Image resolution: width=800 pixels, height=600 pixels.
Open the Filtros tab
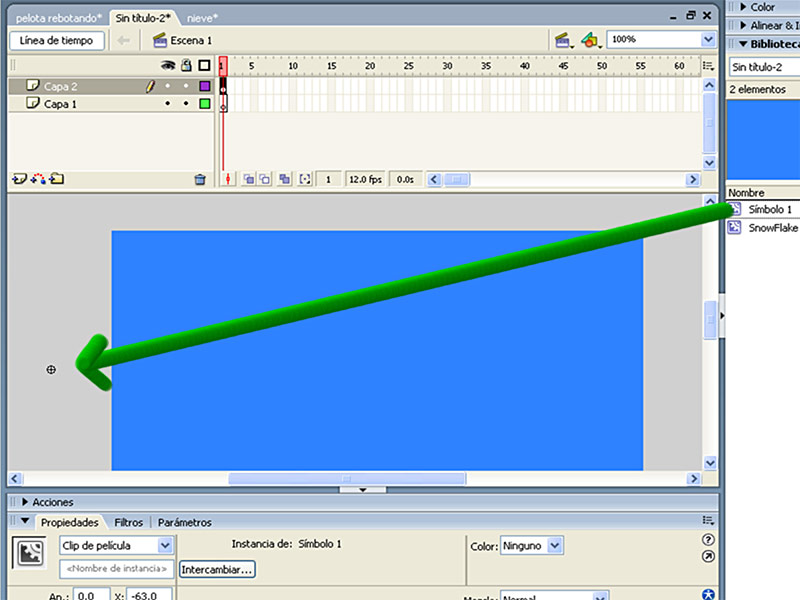click(x=128, y=522)
